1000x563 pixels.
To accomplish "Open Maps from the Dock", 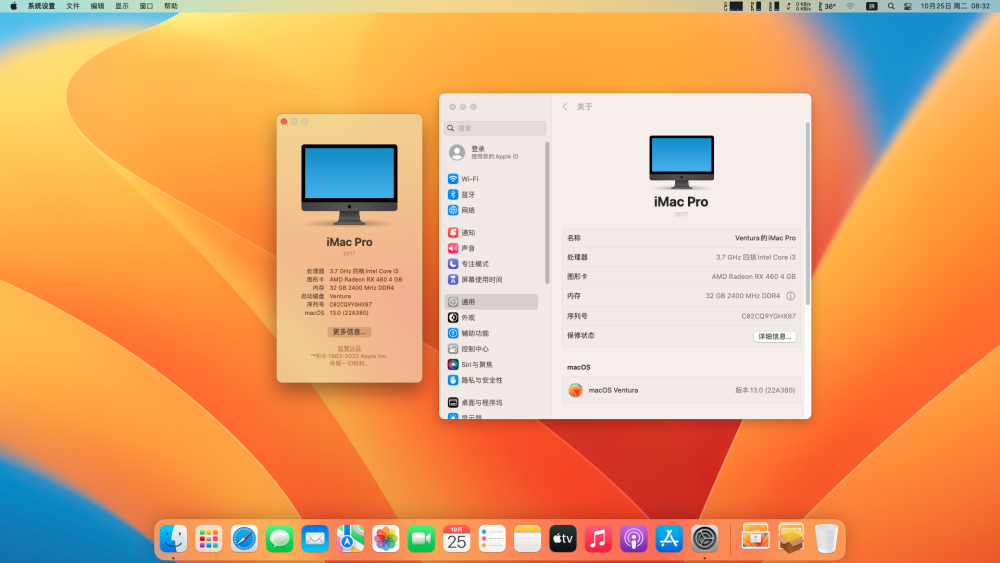I will click(x=350, y=539).
